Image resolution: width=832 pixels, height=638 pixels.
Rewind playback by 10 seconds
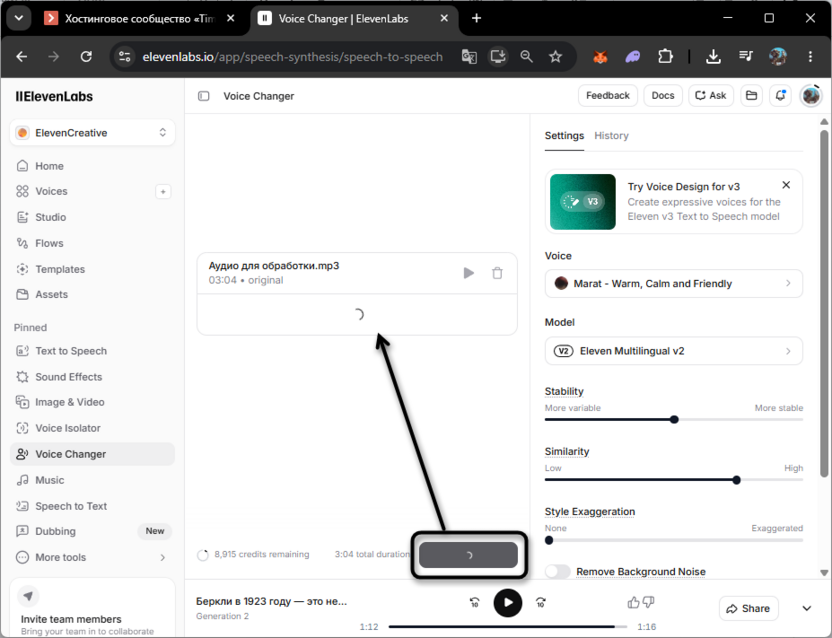click(x=474, y=602)
